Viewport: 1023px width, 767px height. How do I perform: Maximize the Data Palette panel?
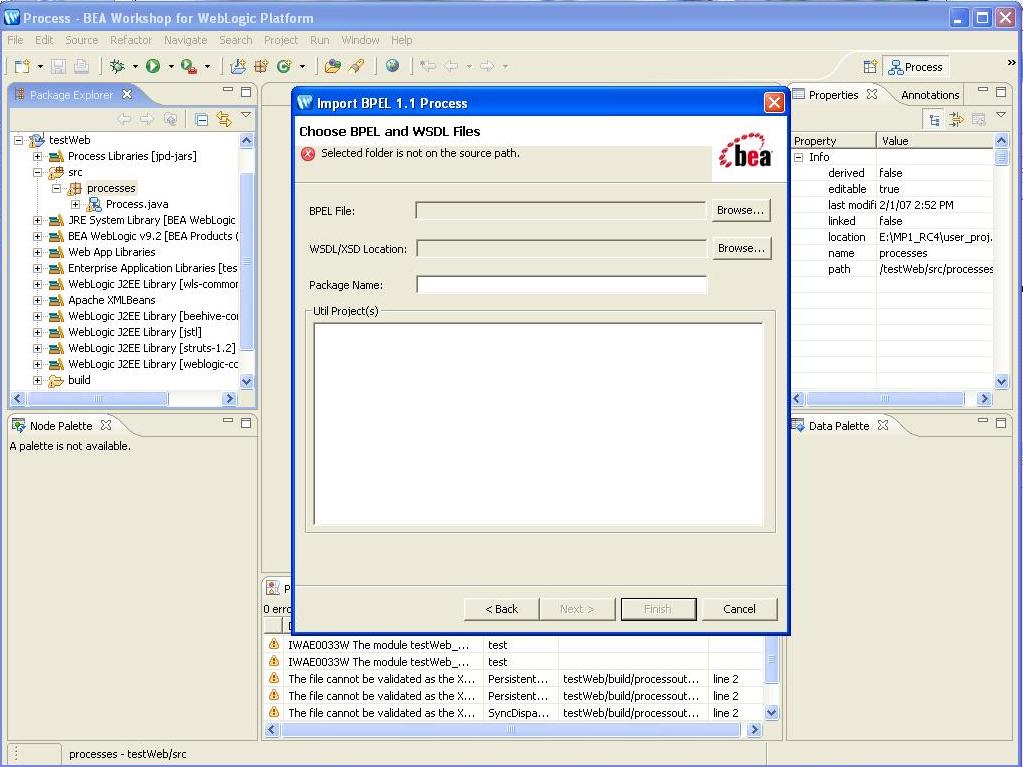tap(1001, 423)
